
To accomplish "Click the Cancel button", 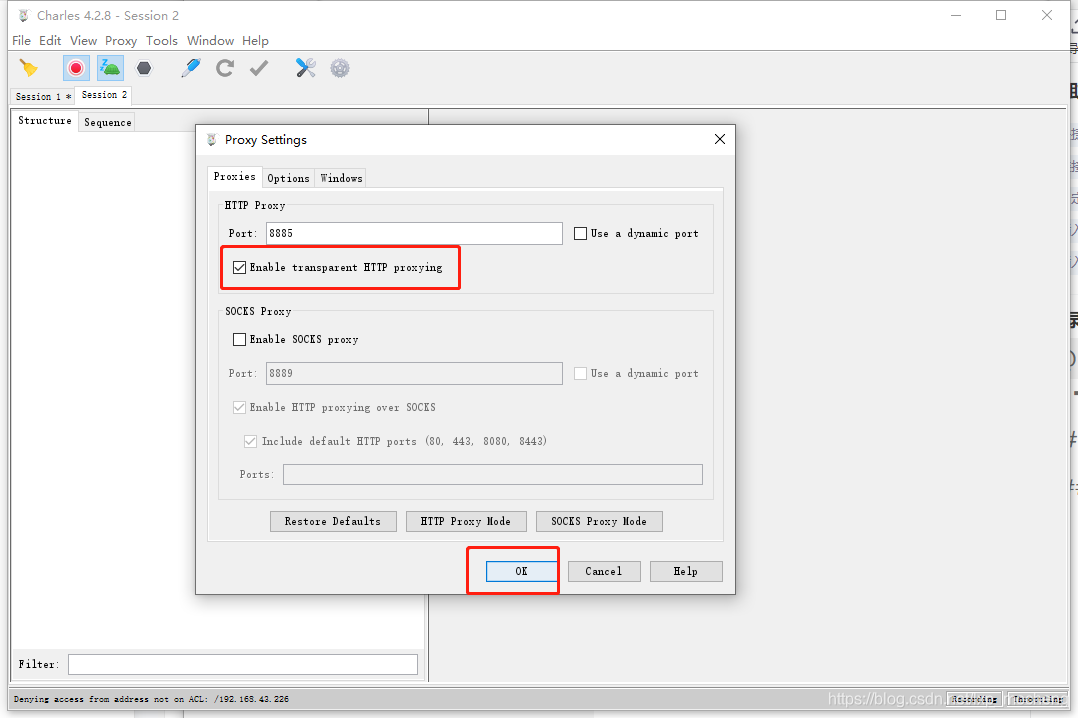I will [x=604, y=572].
